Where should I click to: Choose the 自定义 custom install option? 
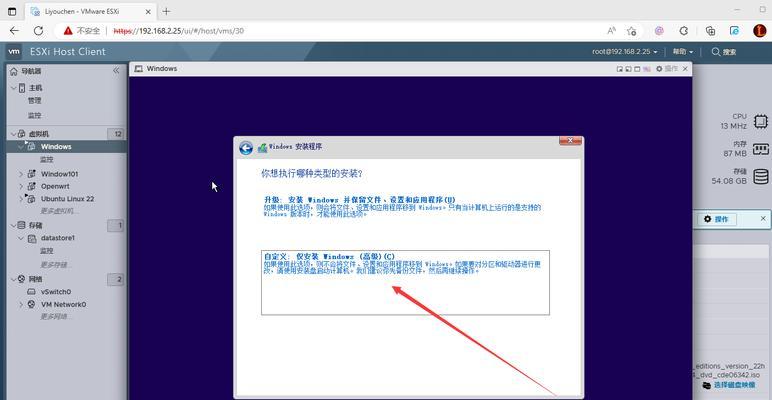405,282
